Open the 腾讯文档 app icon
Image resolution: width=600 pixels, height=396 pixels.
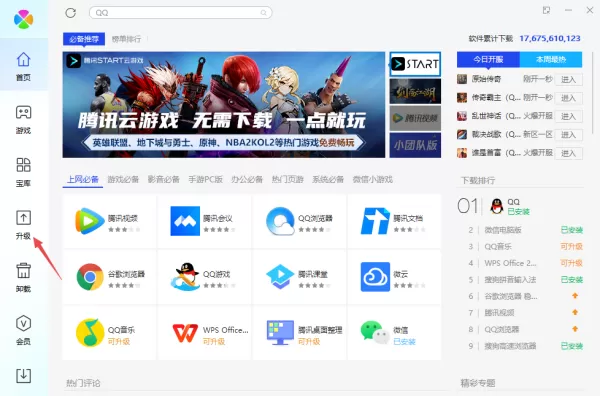pos(375,221)
